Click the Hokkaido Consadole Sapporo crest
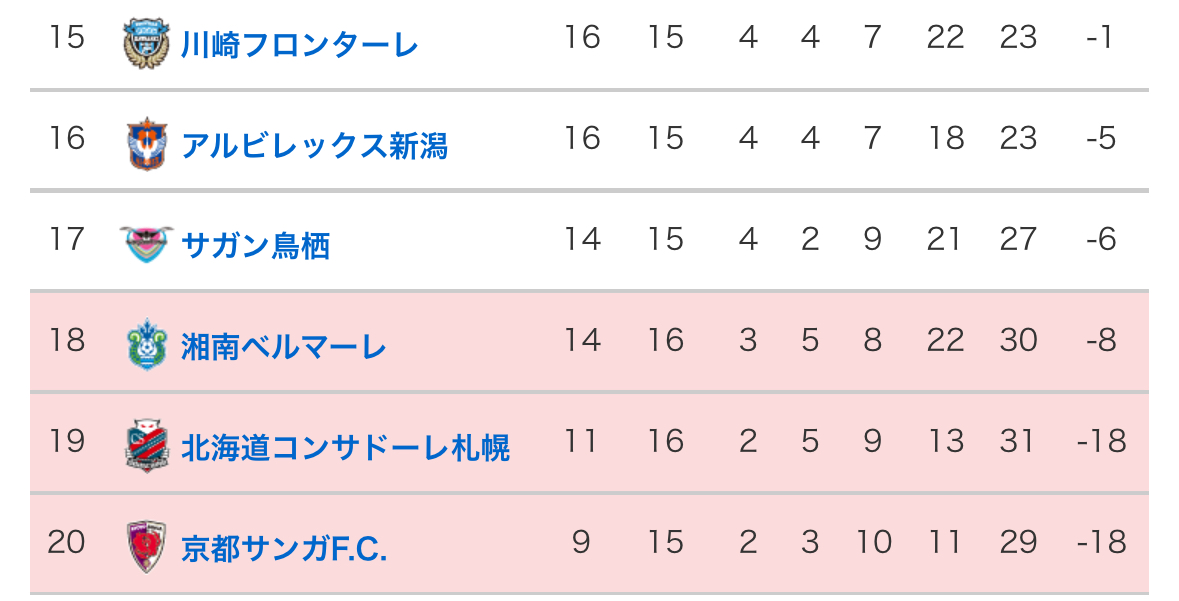Screen dimensions: 1179x601 coord(147,446)
